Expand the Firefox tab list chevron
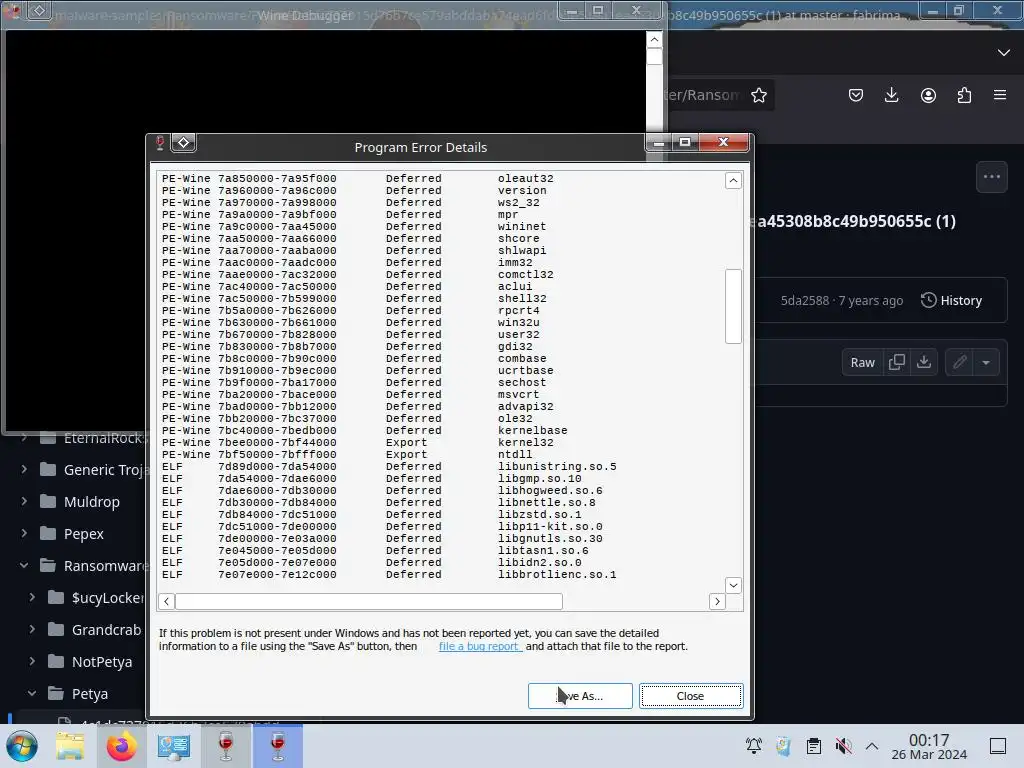 1004,52
